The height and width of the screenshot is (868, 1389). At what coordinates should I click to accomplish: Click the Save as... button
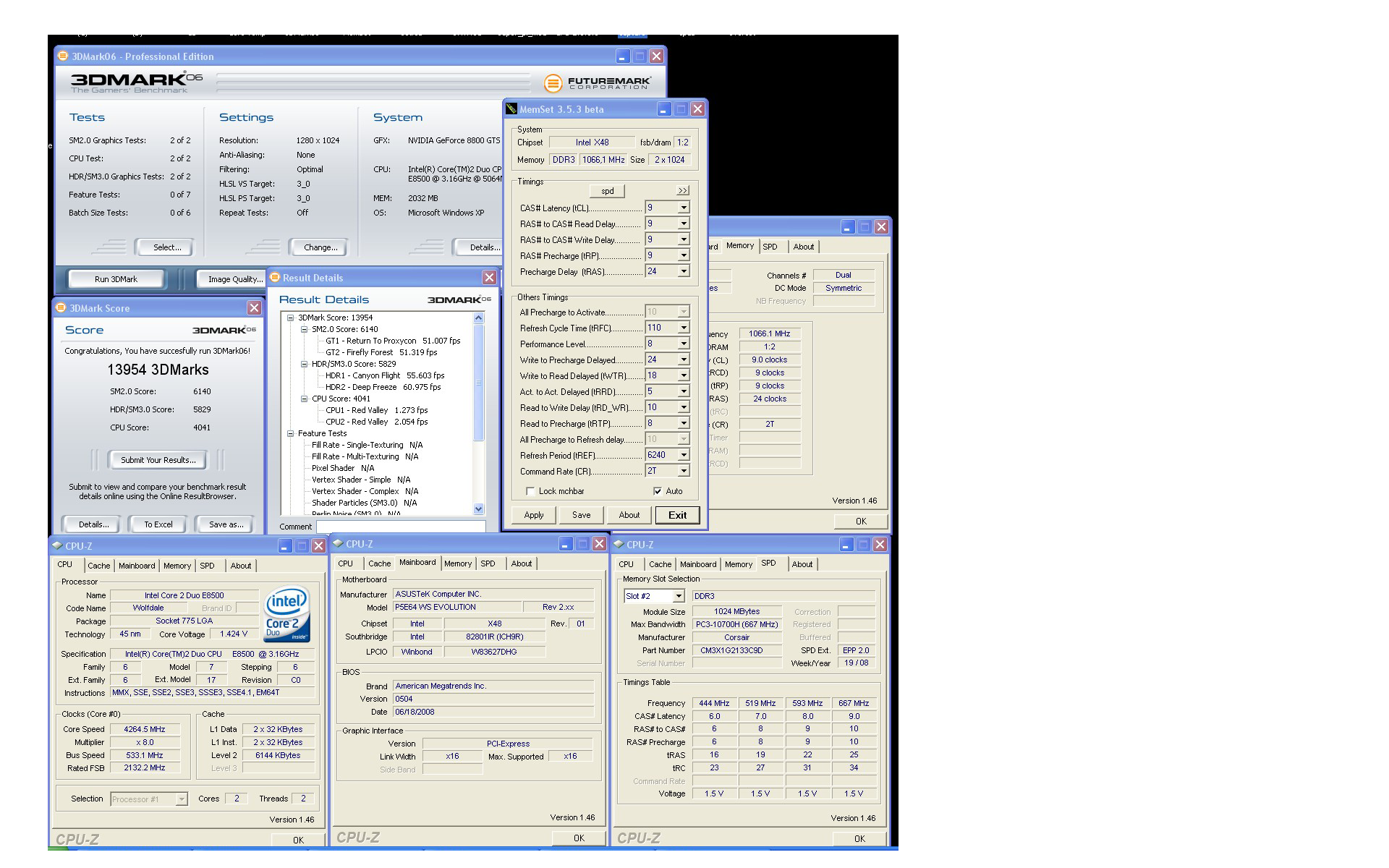pyautogui.click(x=226, y=524)
